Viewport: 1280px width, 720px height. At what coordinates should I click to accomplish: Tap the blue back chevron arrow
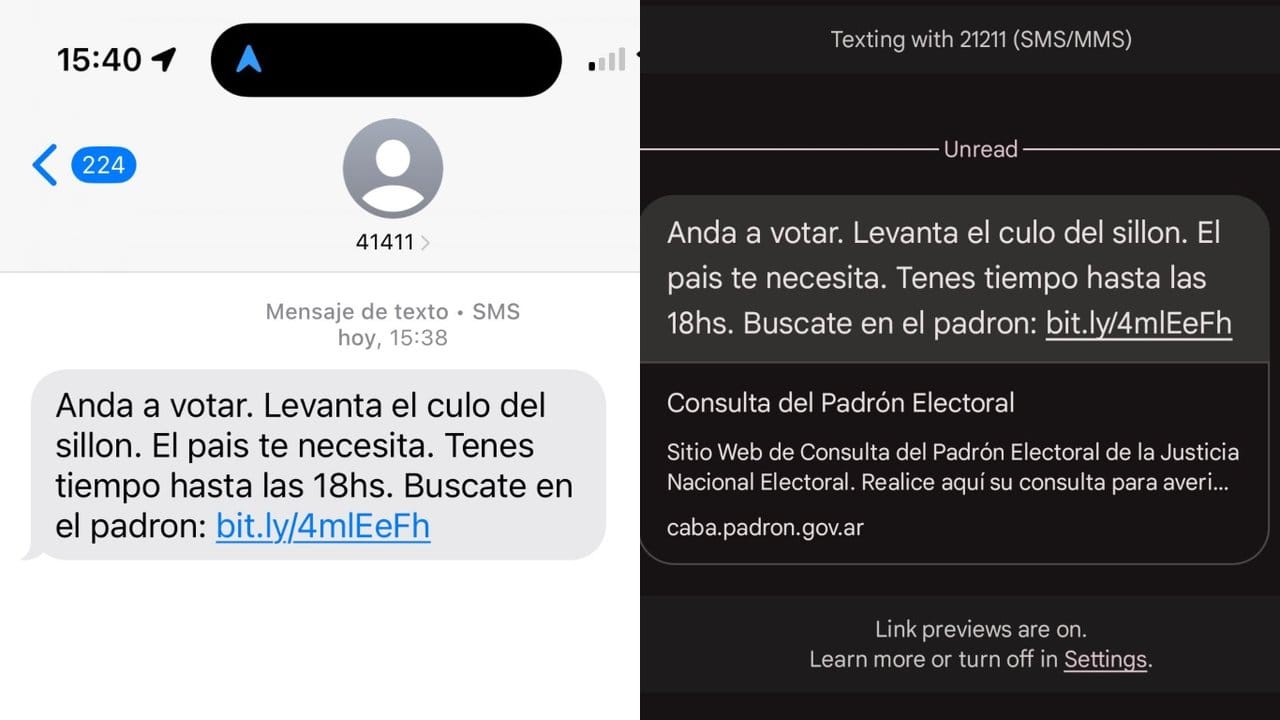pos(45,165)
